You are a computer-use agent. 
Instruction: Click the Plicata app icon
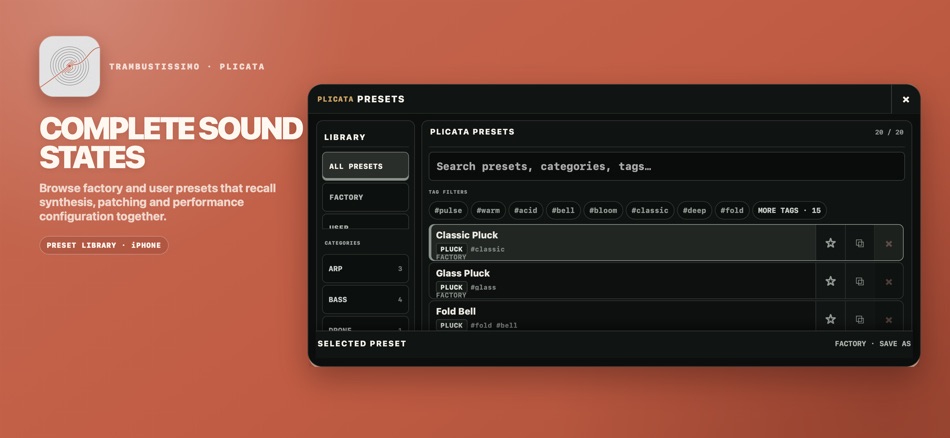click(70, 66)
